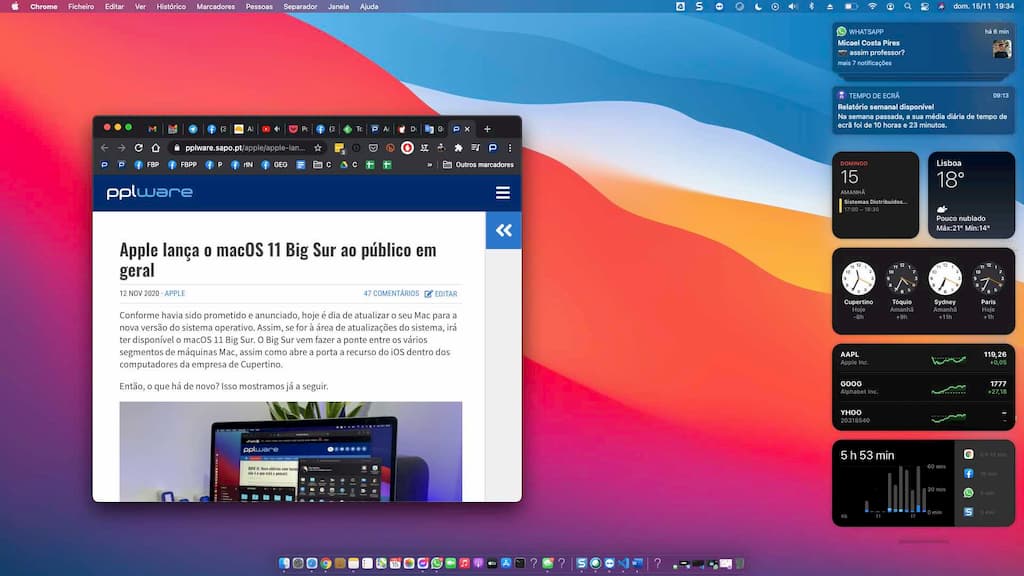Click the ppleware.sapo.pt address bar
The width and height of the screenshot is (1024, 576).
pos(249,148)
